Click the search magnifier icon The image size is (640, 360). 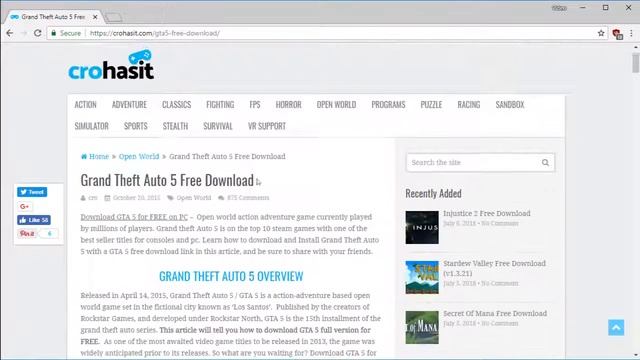(x=545, y=162)
